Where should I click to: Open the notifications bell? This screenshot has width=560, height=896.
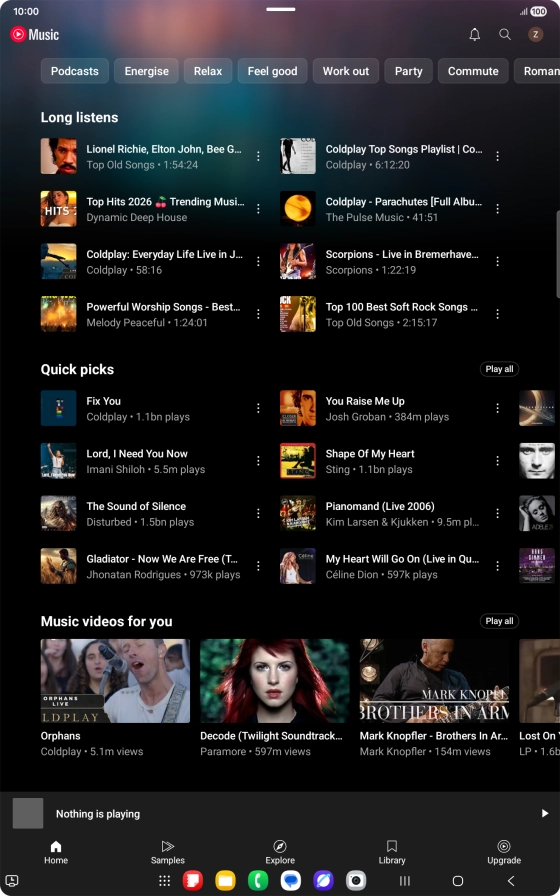[x=474, y=34]
